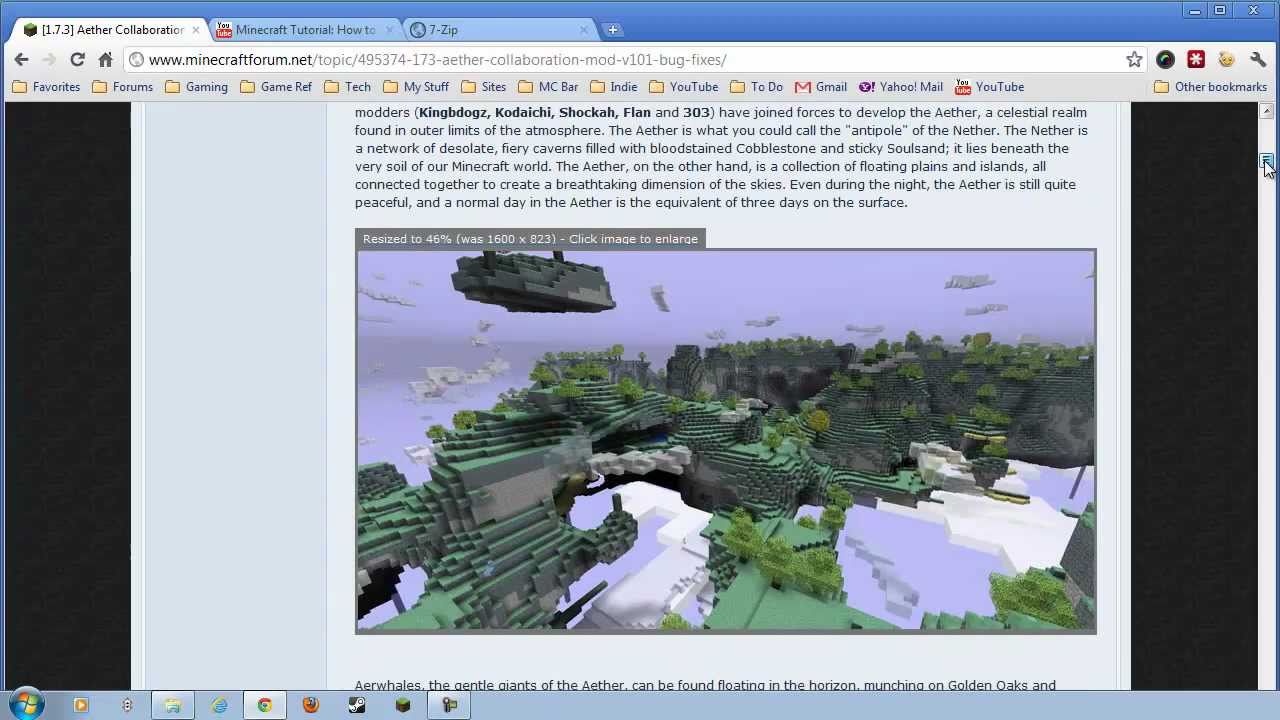Open the last taskbar application icon
1280x720 pixels.
click(449, 705)
